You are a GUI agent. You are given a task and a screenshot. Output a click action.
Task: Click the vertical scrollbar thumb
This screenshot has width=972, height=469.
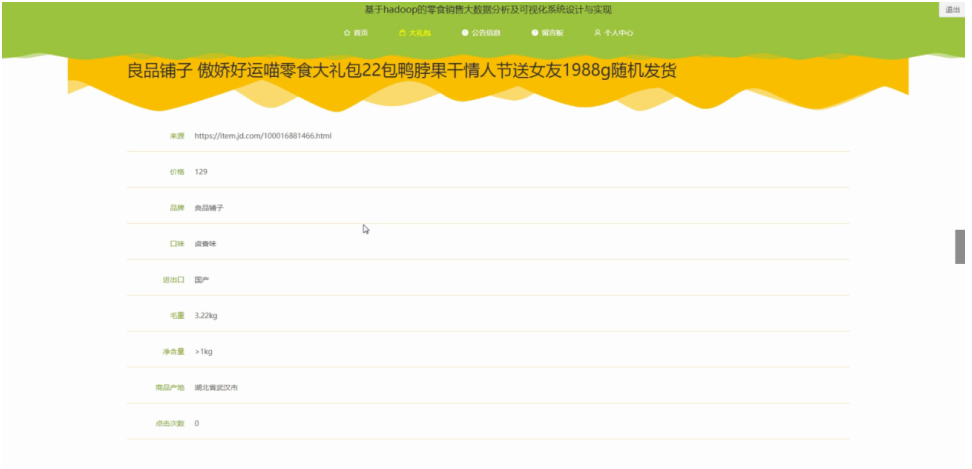pyautogui.click(x=960, y=247)
